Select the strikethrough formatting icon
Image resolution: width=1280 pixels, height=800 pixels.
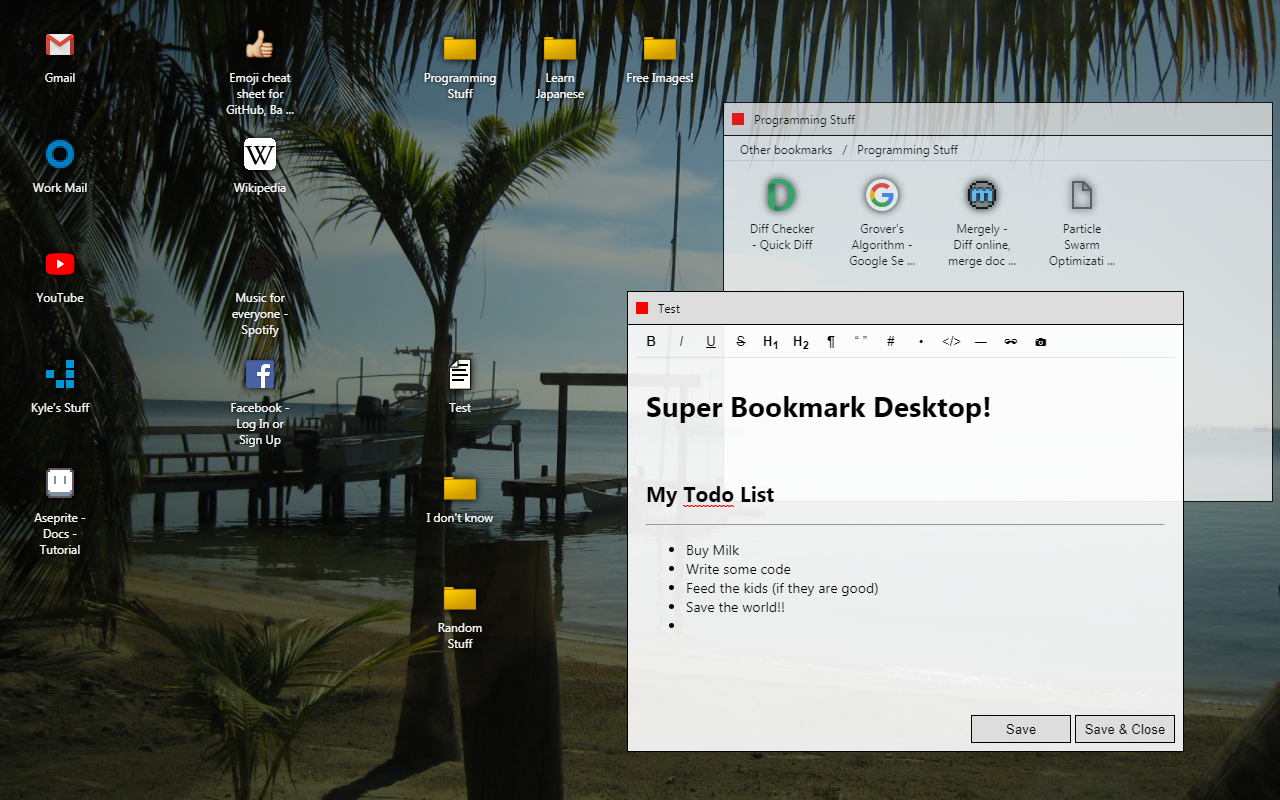coord(740,341)
